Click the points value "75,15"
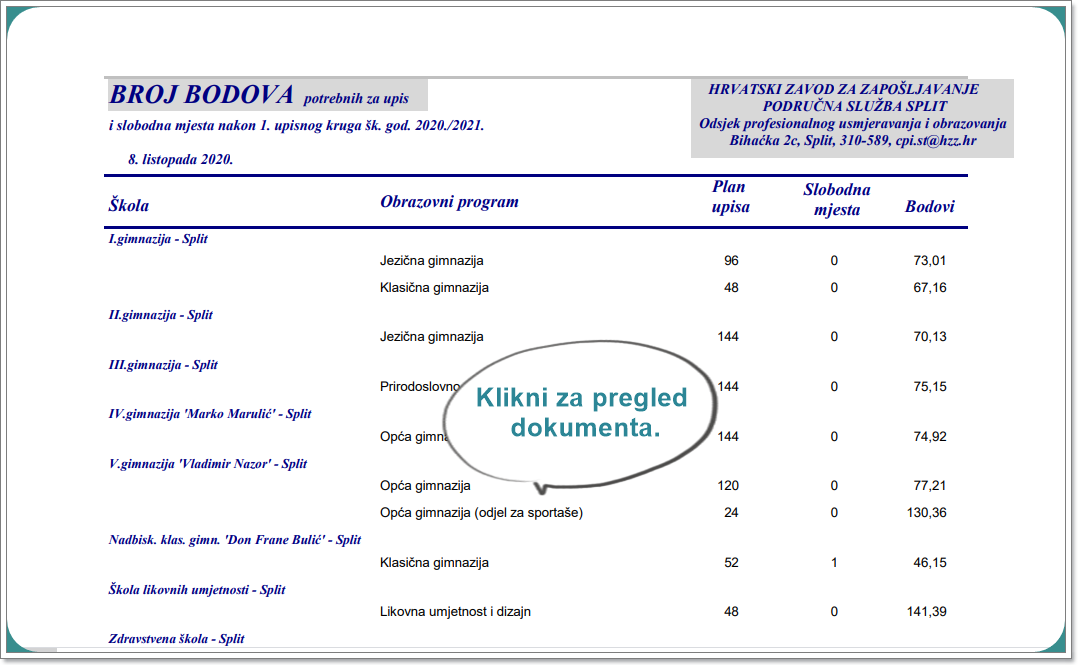This screenshot has height=665, width=1078. click(x=930, y=386)
